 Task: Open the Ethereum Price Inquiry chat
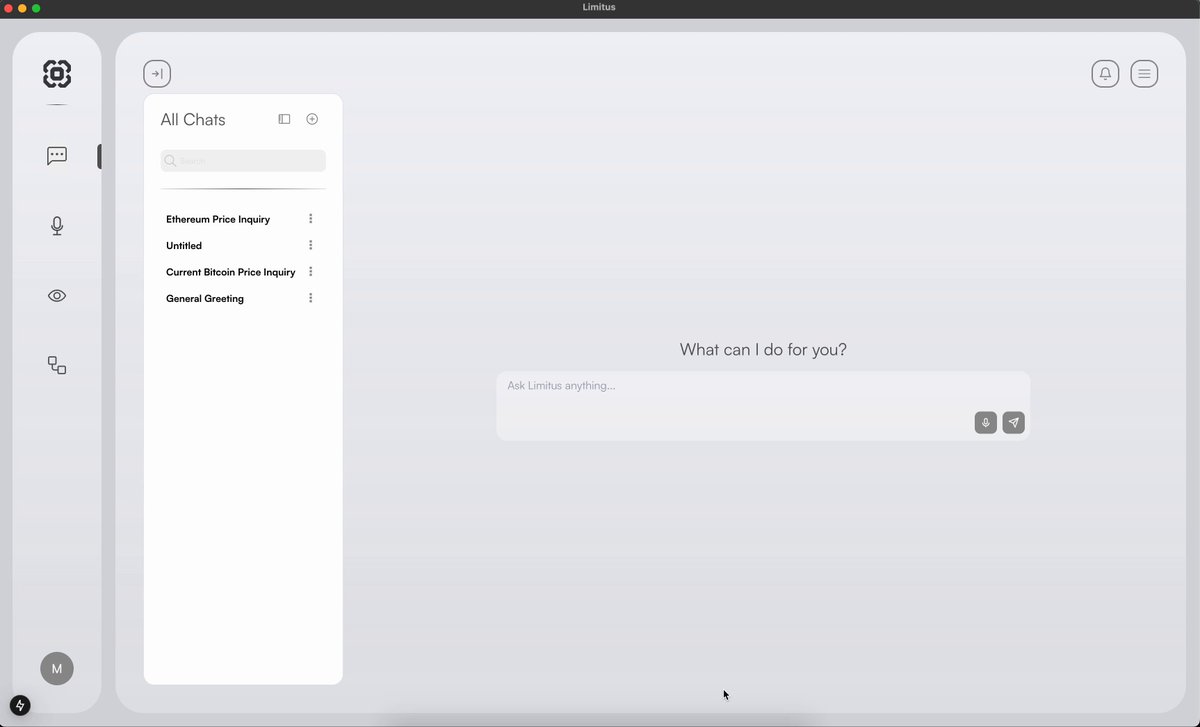click(x=218, y=219)
